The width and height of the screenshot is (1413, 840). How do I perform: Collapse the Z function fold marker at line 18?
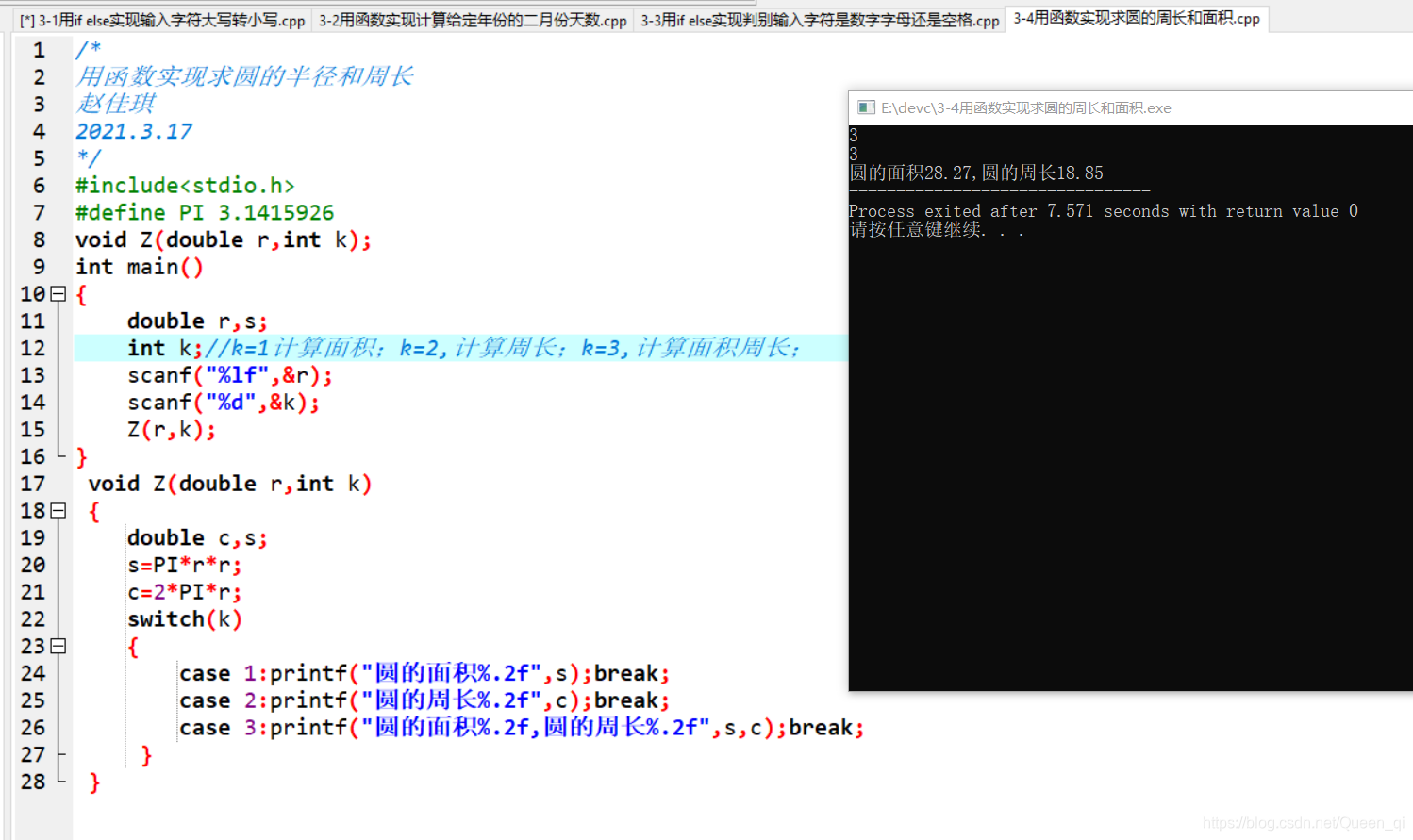(x=58, y=511)
